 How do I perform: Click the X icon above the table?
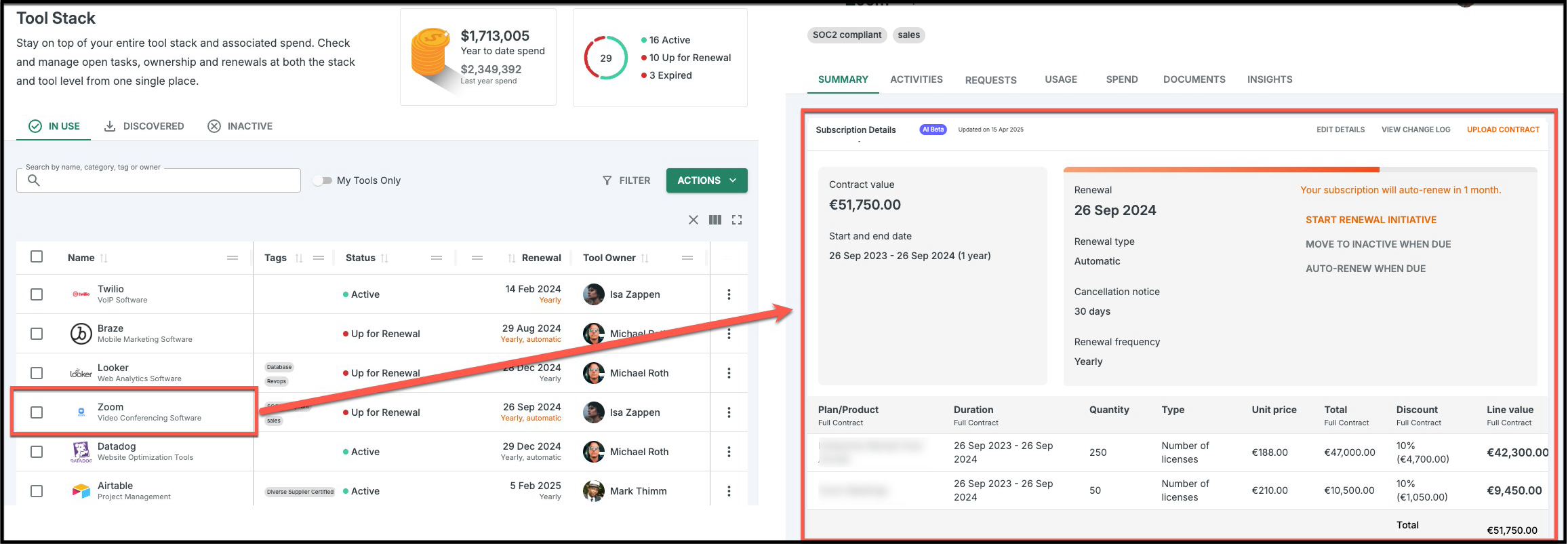pos(693,220)
